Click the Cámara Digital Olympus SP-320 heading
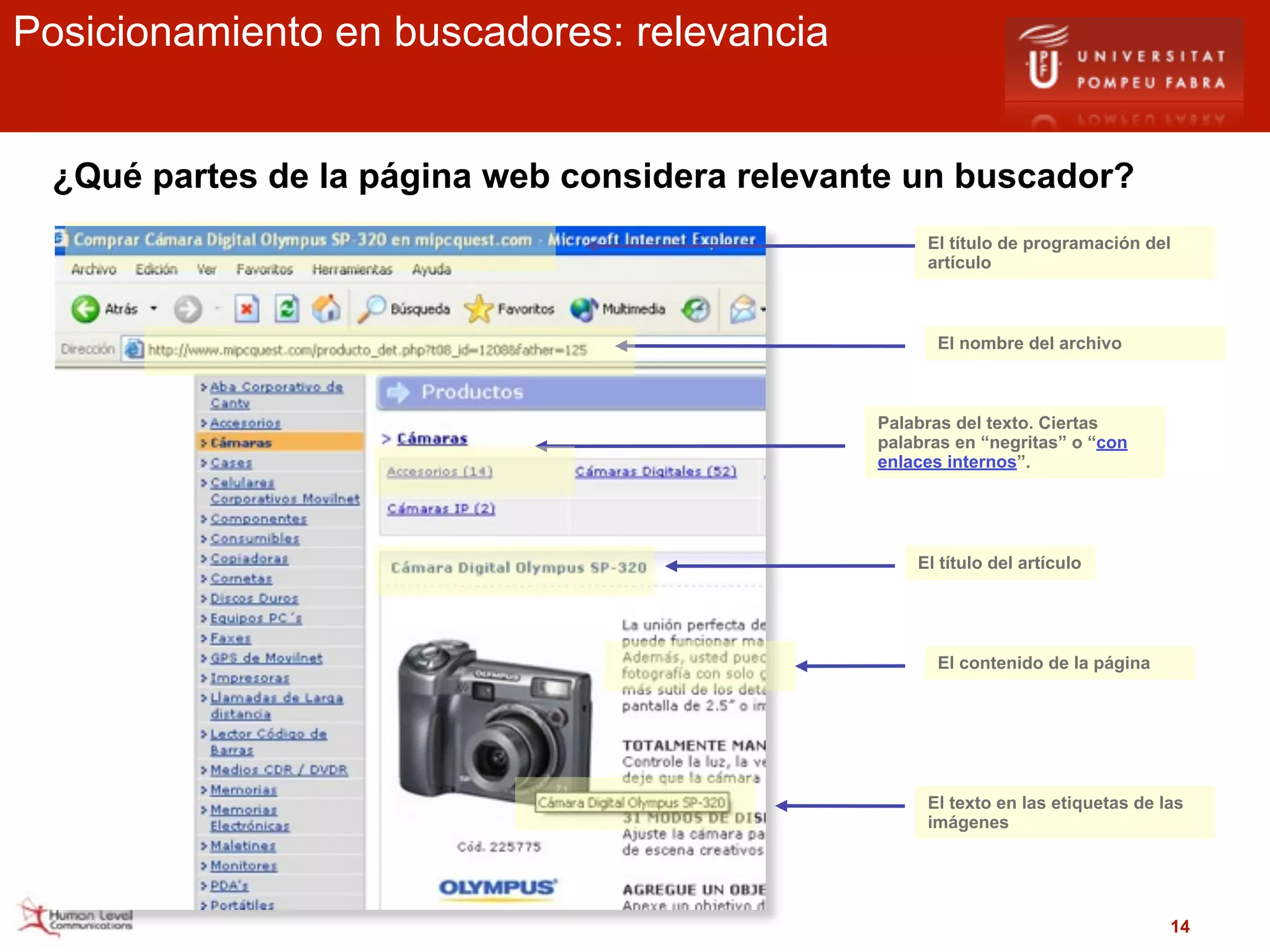The image size is (1270, 952). click(518, 568)
